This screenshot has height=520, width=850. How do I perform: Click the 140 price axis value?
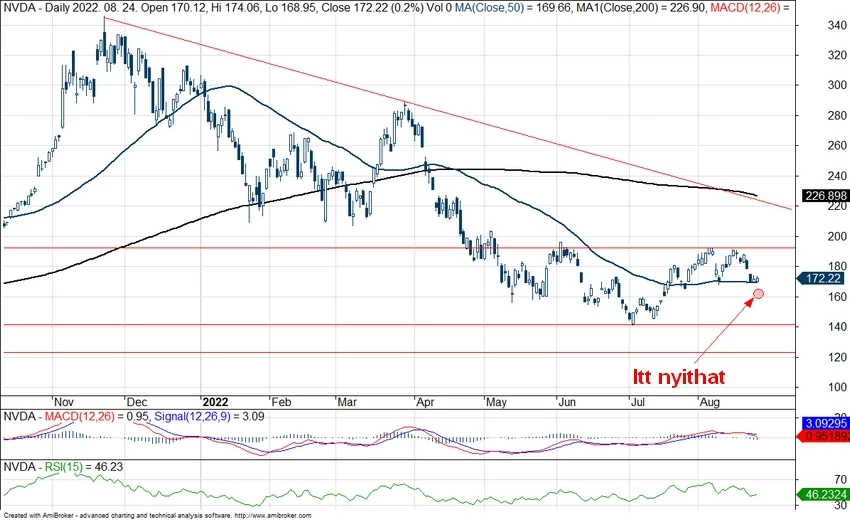[837, 327]
